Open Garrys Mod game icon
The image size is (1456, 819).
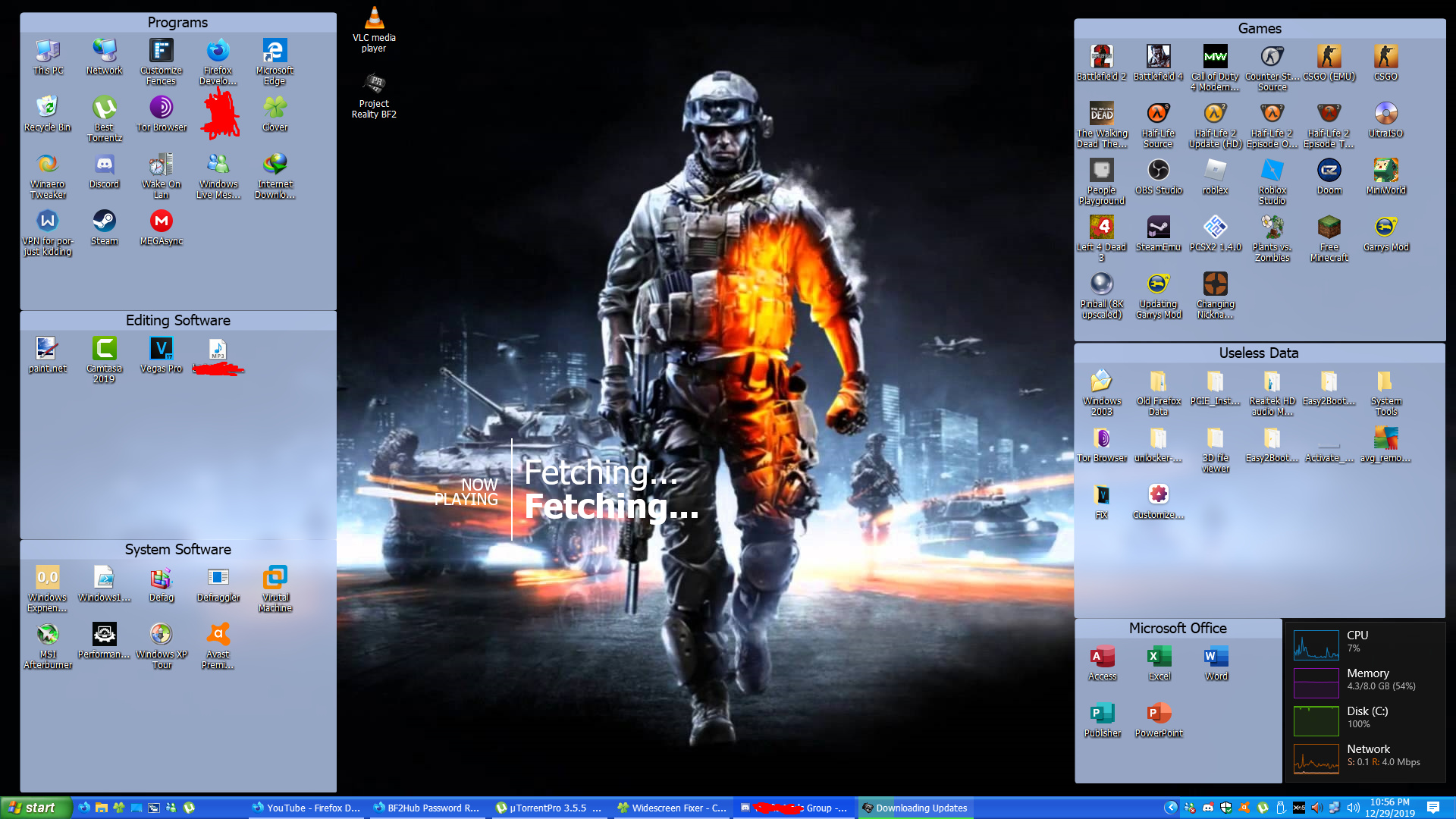point(1386,234)
